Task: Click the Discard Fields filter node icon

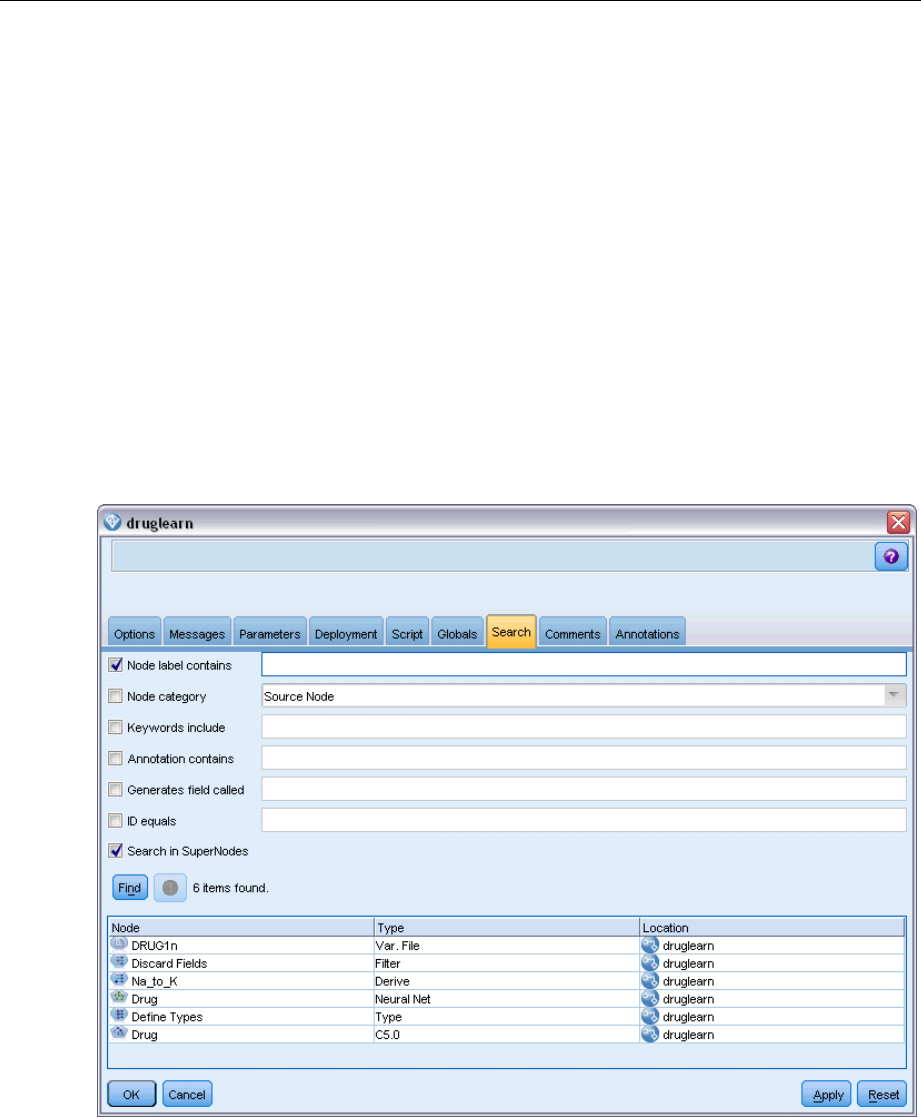Action: click(119, 962)
